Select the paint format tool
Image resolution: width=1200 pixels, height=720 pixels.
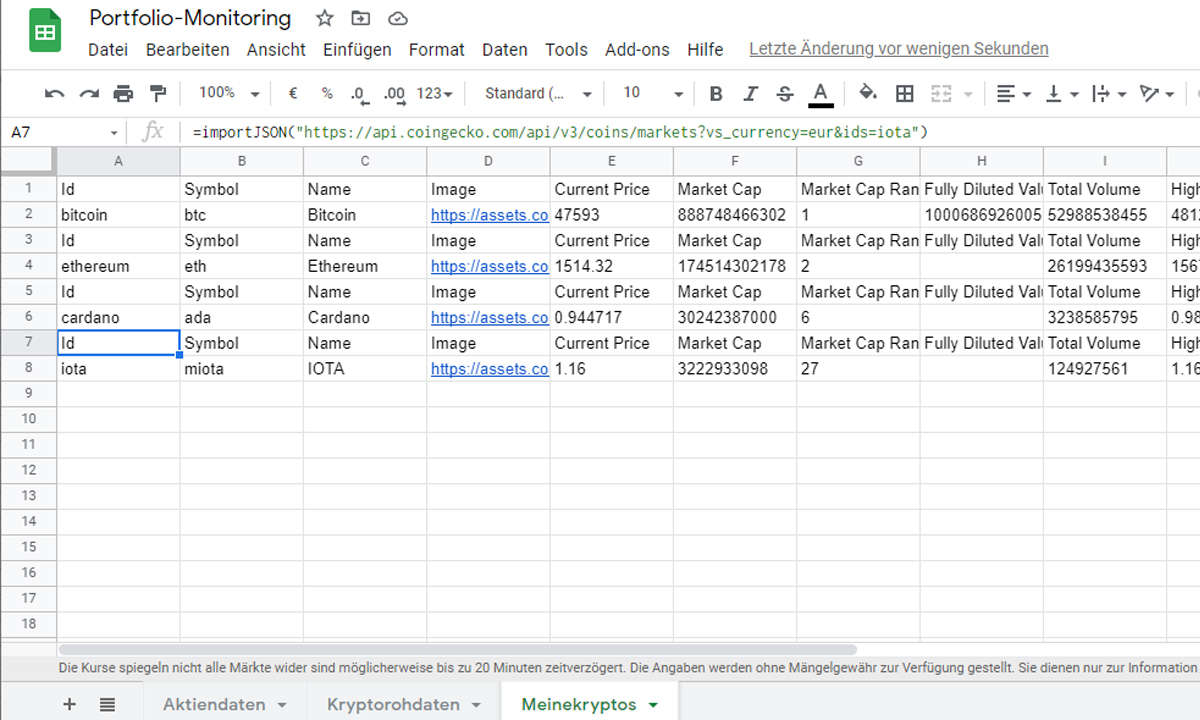click(x=157, y=93)
